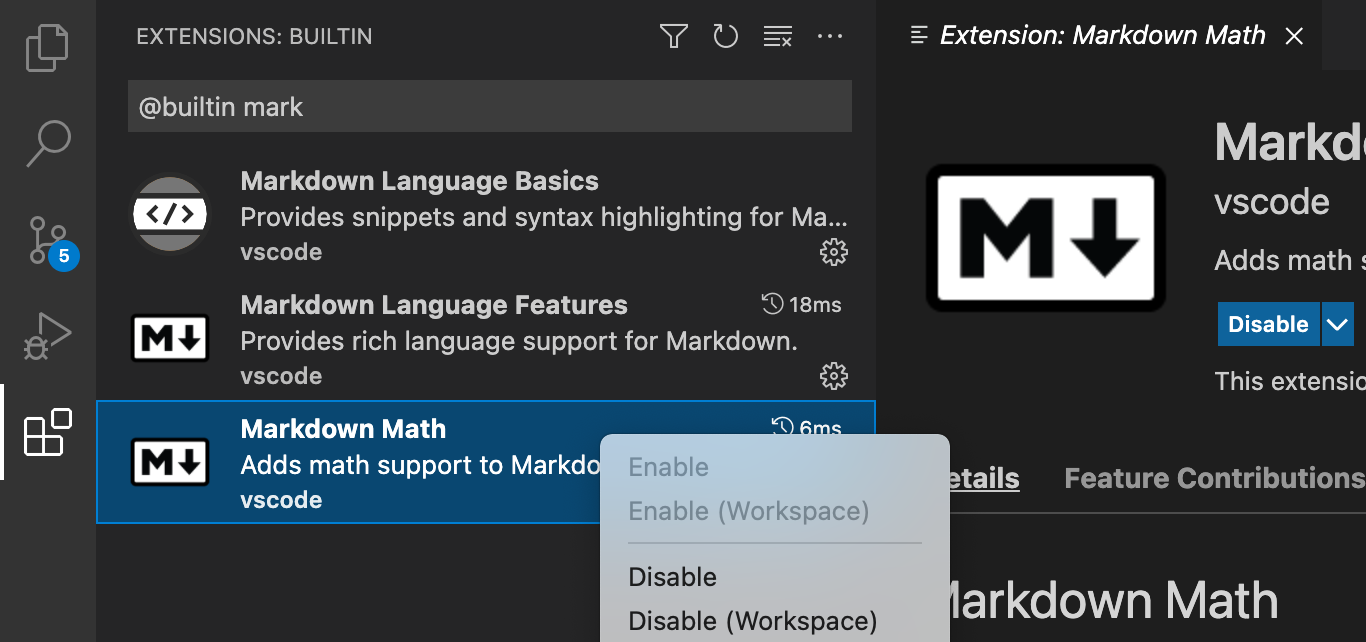Close the Extension: Markdown Math tab

point(1294,36)
